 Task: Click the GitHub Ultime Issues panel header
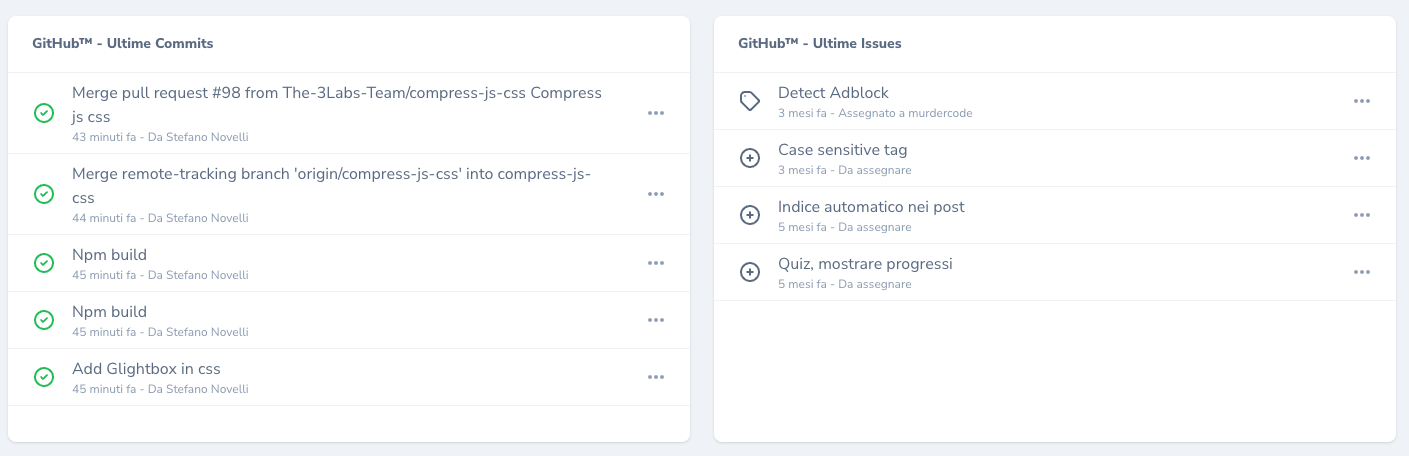click(x=819, y=44)
